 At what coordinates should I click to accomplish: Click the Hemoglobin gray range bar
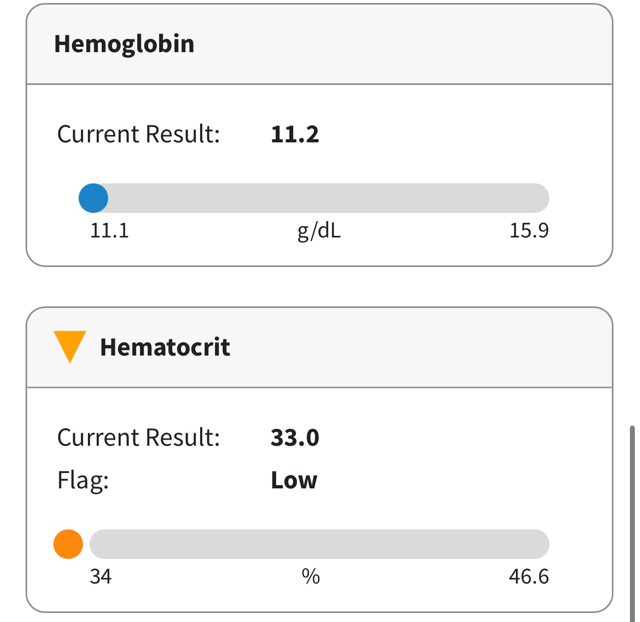pyautogui.click(x=320, y=197)
